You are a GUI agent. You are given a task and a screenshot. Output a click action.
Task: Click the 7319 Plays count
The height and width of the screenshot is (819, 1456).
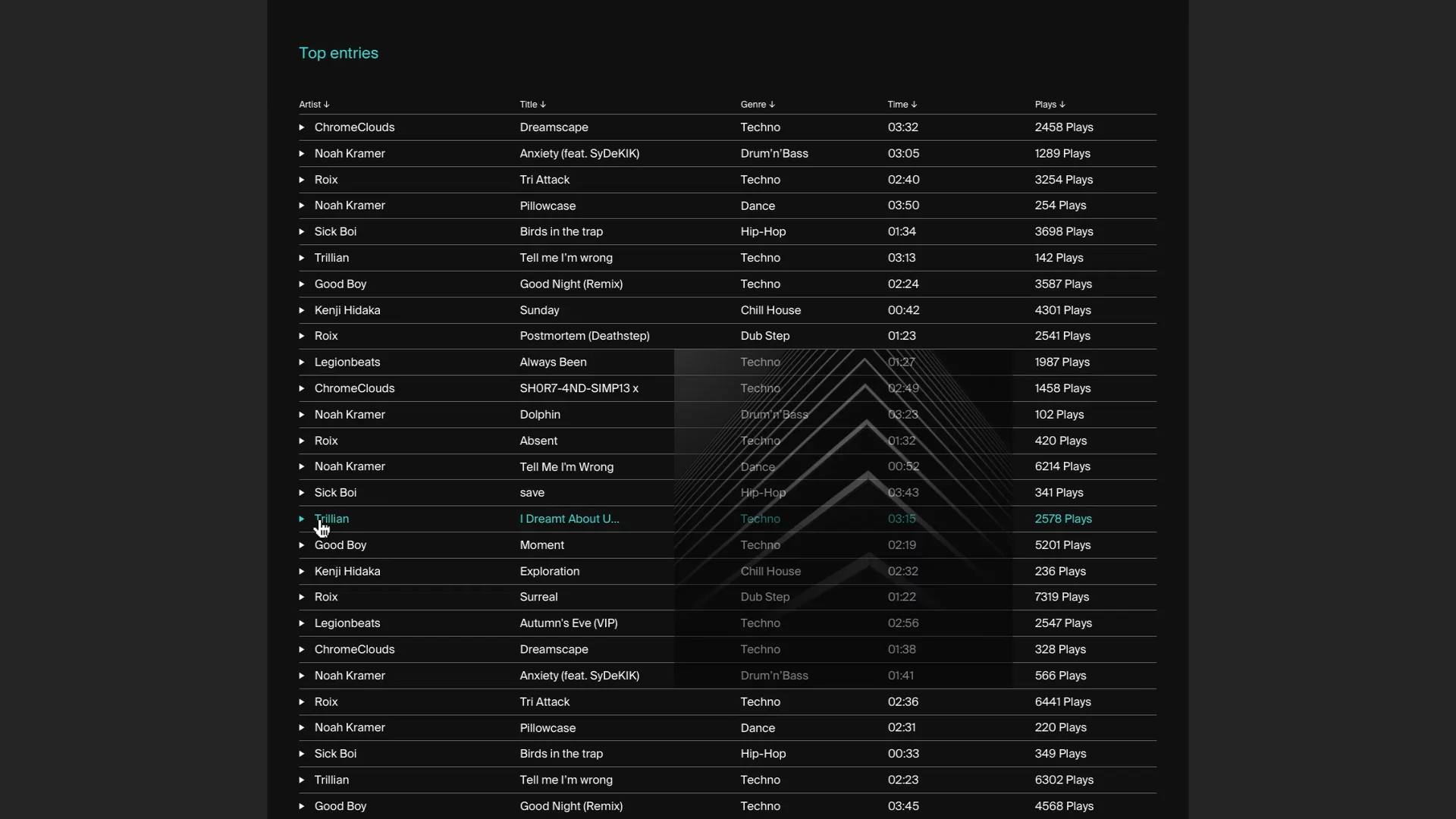coord(1062,598)
